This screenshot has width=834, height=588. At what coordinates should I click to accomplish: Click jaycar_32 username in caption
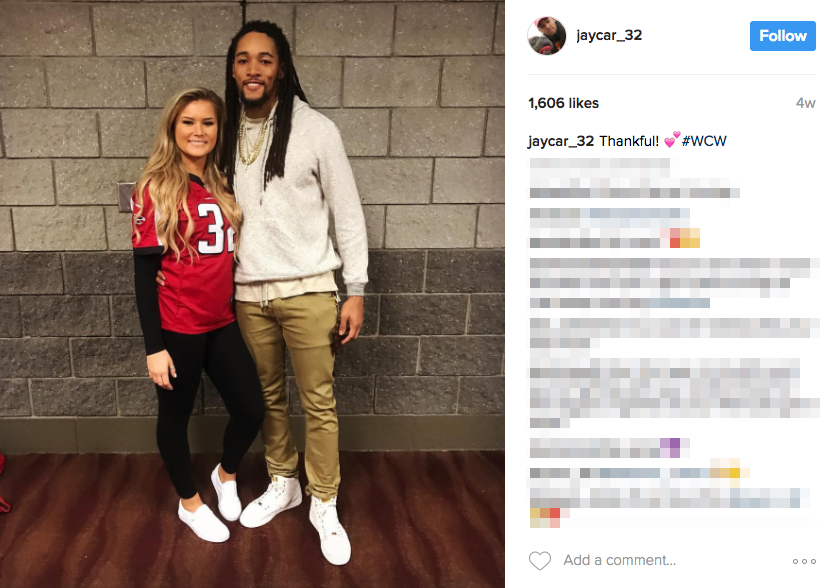[x=561, y=141]
